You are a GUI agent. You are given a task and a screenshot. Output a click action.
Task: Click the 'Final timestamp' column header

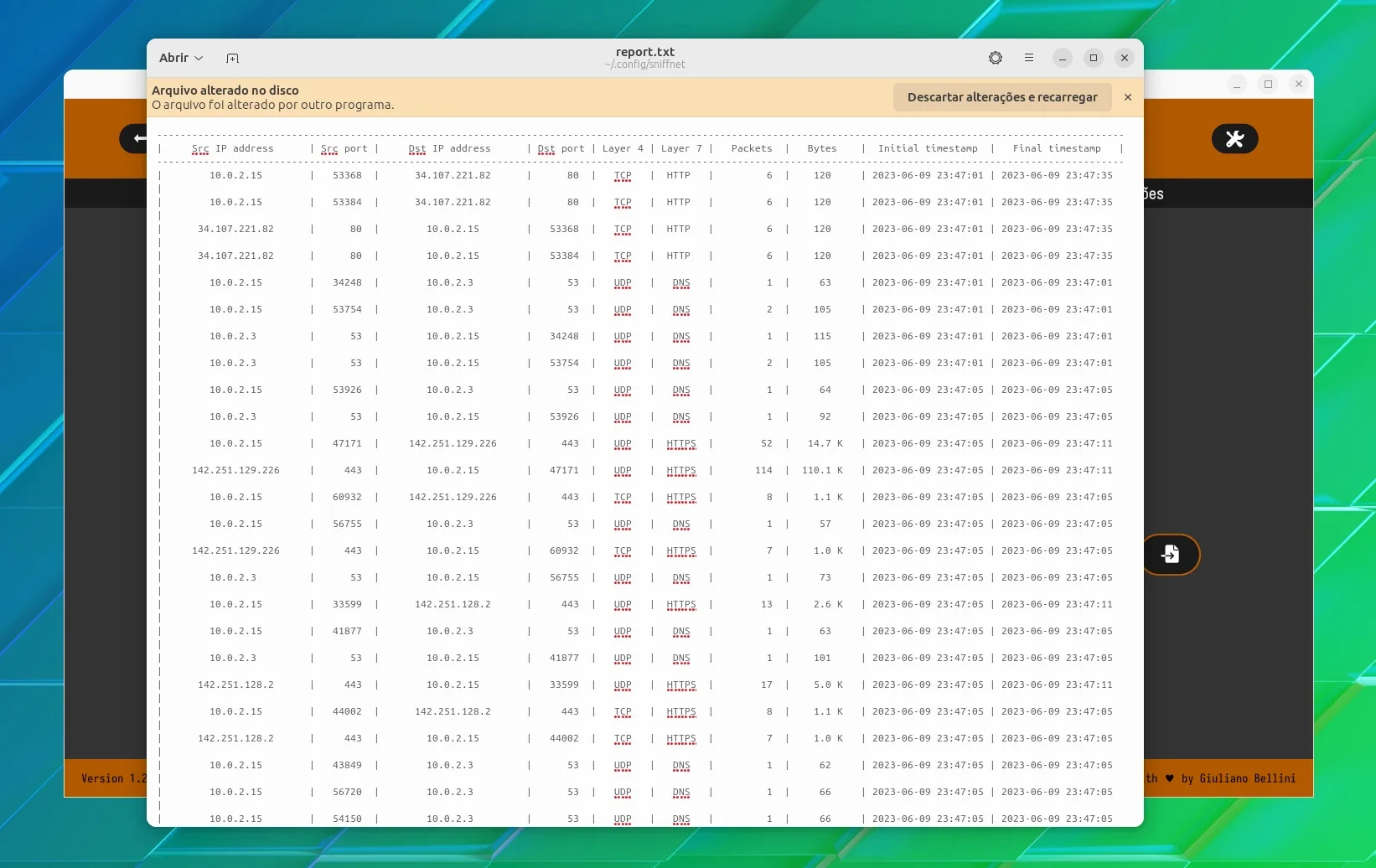(x=1057, y=148)
